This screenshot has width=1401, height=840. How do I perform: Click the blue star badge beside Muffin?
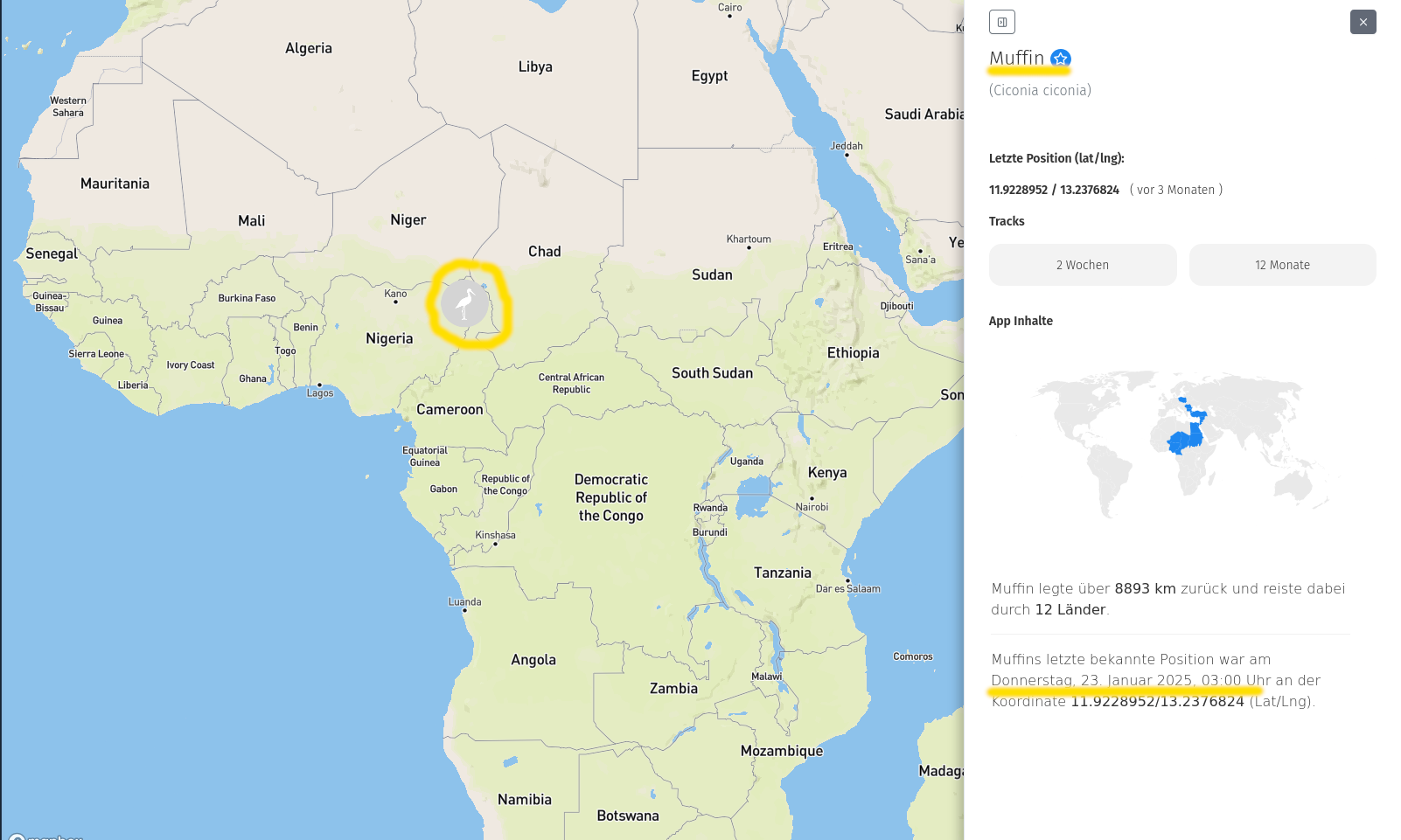1061,59
